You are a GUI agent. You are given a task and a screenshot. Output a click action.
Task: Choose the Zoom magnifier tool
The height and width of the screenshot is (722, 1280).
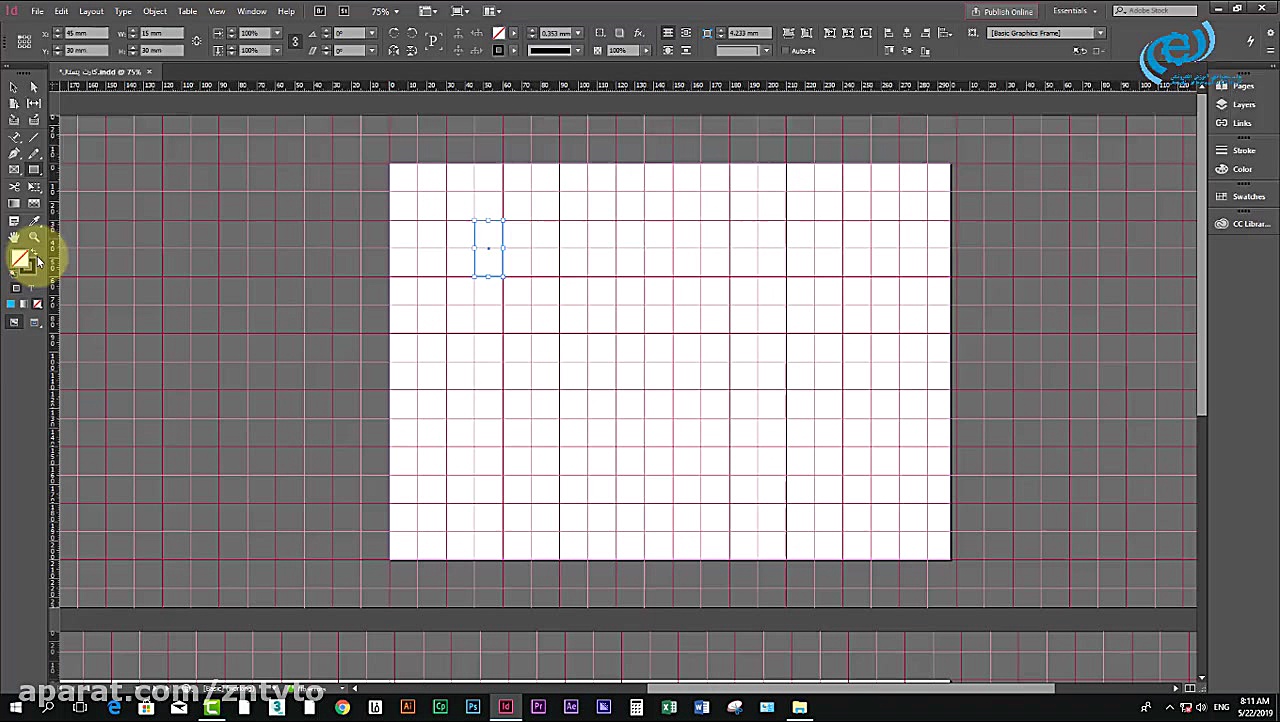click(x=34, y=237)
